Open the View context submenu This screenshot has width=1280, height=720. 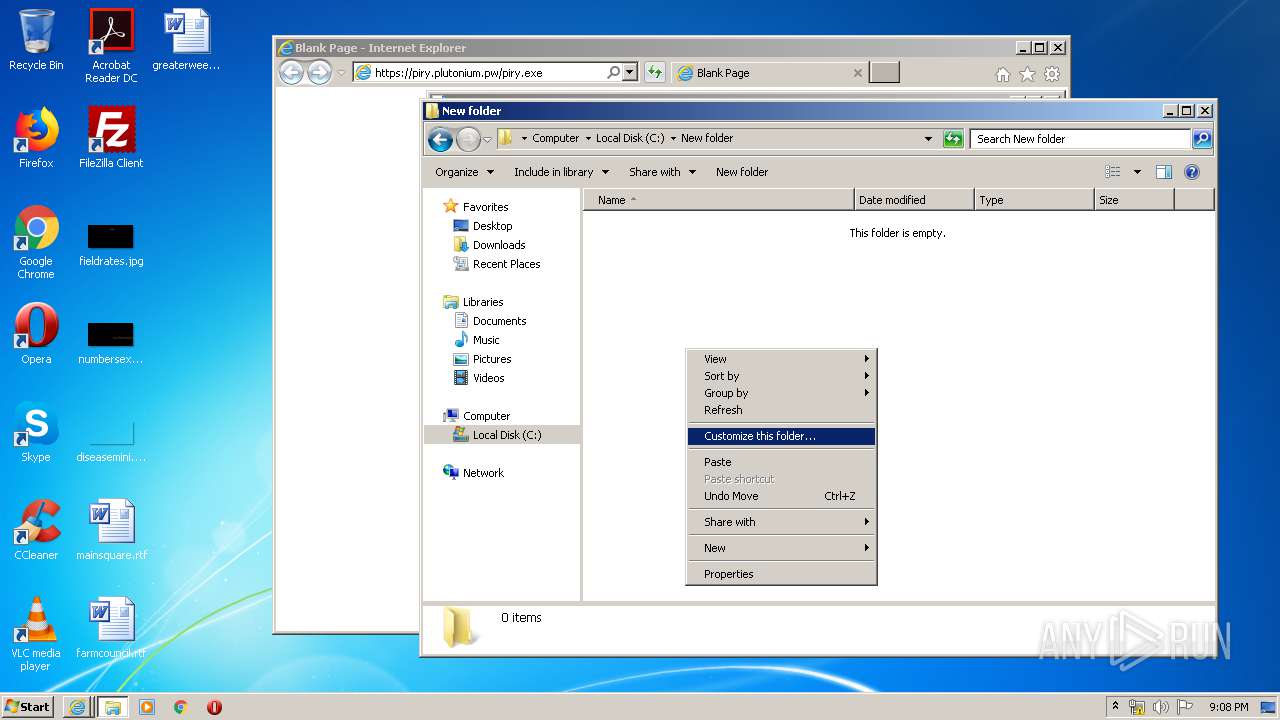coord(781,359)
